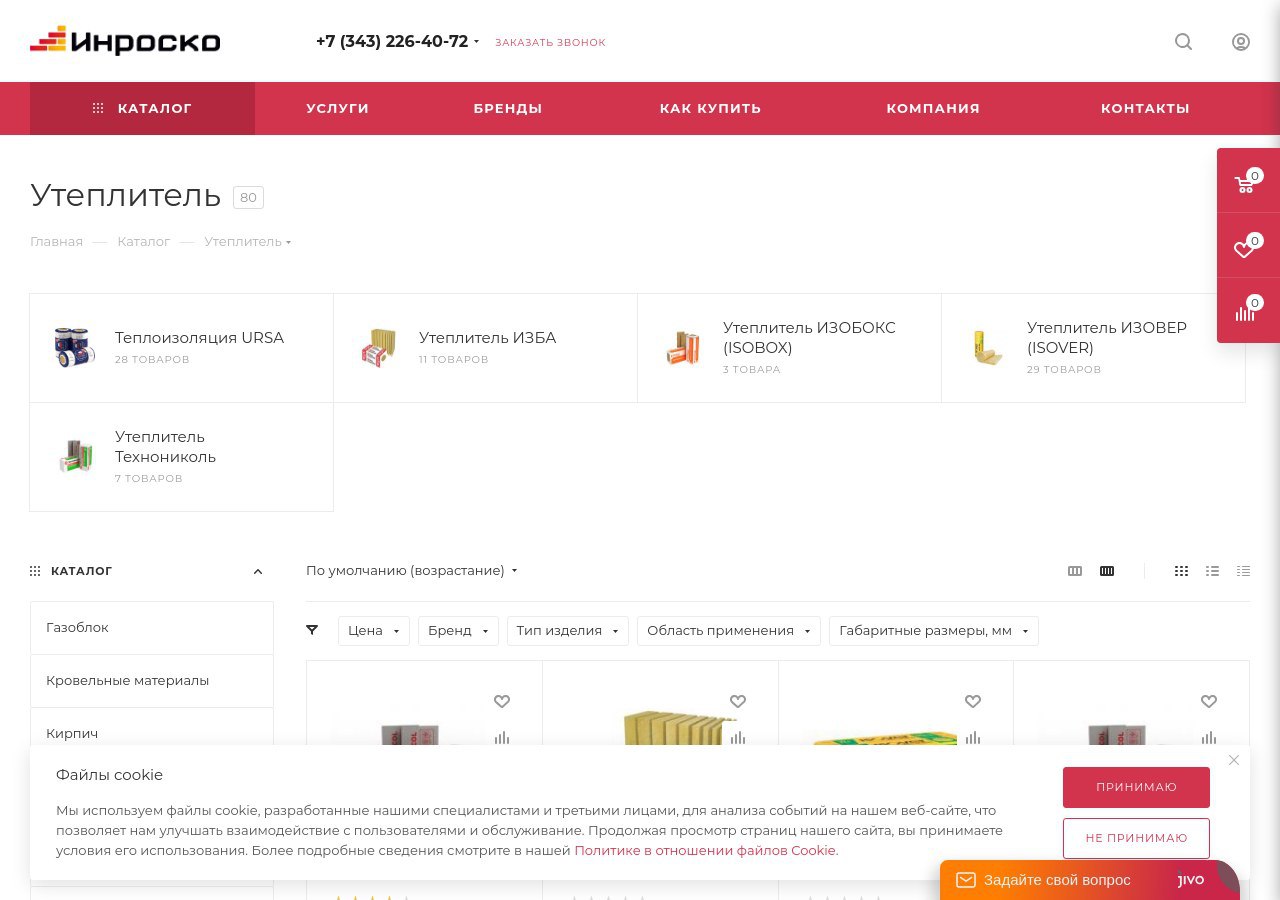
Task: Click the filter funnel icon
Action: pyautogui.click(x=312, y=630)
